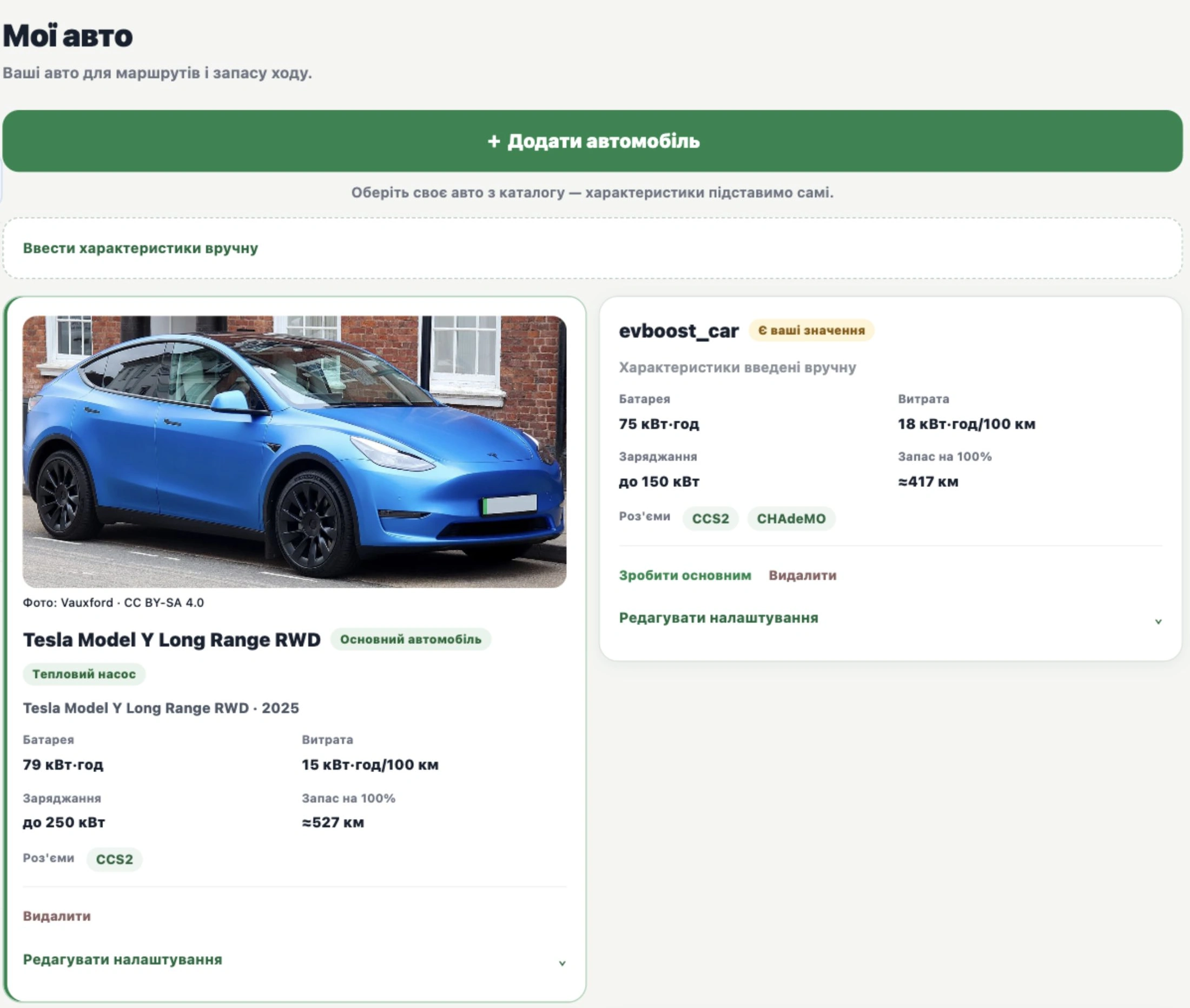Click the Додати автомобіль button
Viewport: 1190px width, 1008px height.
[x=592, y=141]
